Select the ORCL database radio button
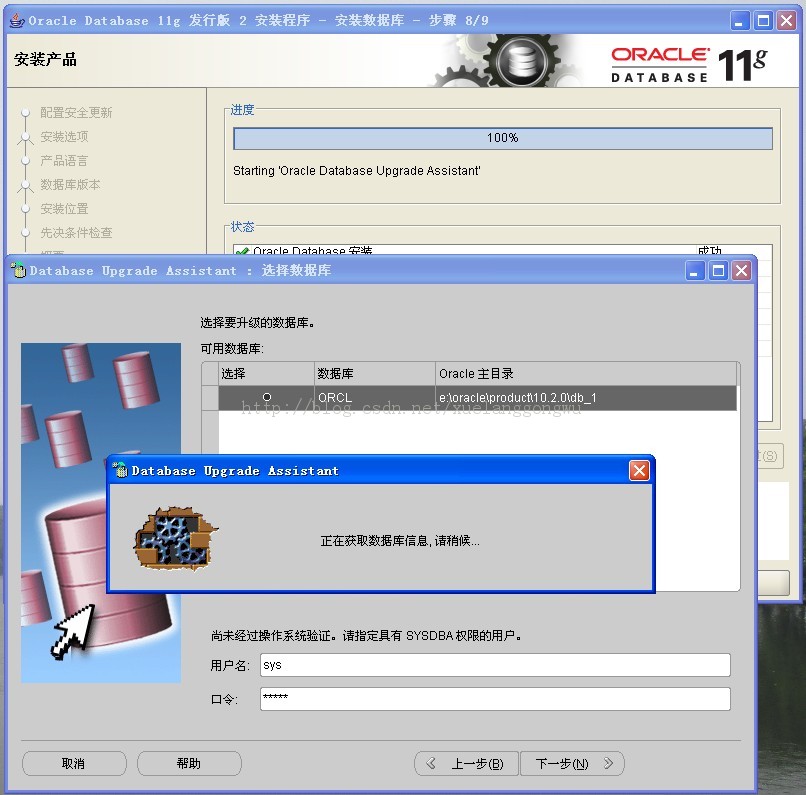806x795 pixels. pyautogui.click(x=267, y=397)
